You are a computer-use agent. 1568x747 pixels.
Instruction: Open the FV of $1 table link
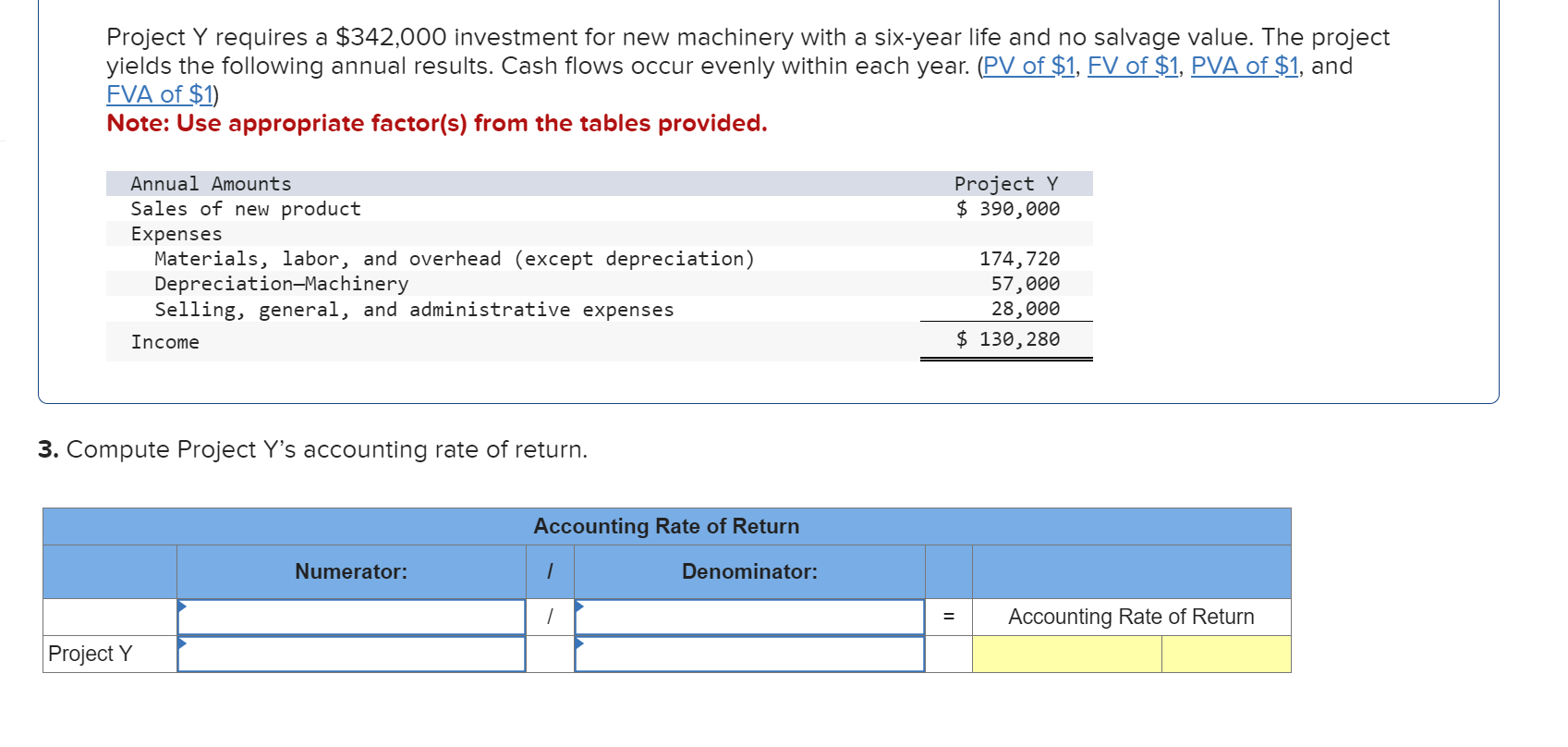click(1133, 66)
